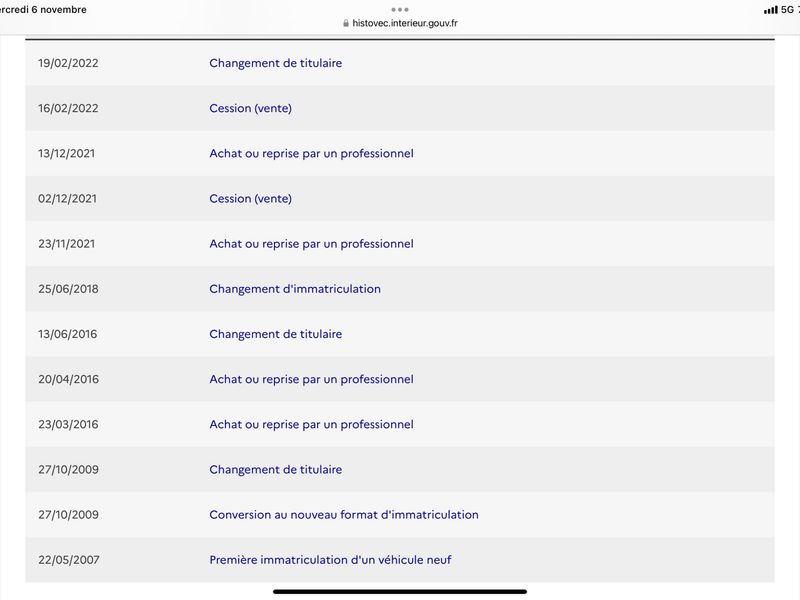Open the histovec.interieur.gouv.fr address field

coord(400,23)
